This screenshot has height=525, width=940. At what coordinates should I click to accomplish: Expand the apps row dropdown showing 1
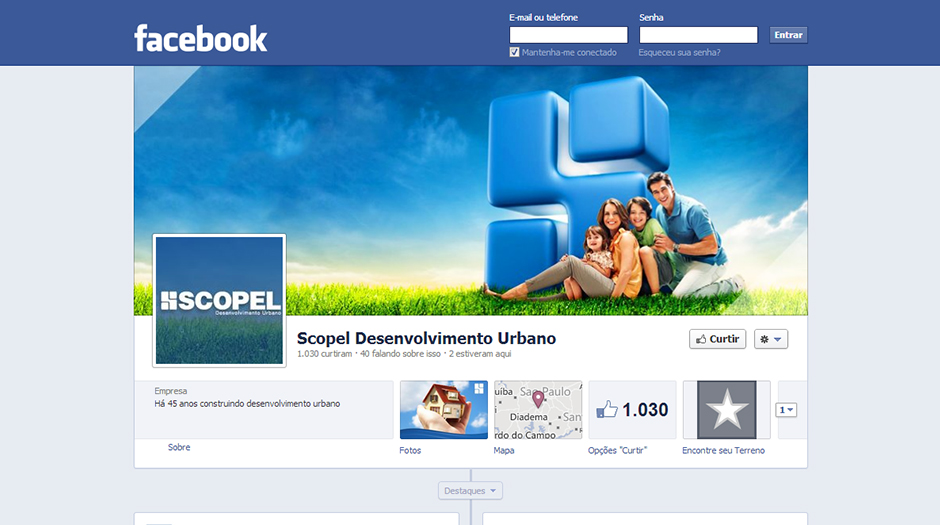(x=786, y=410)
